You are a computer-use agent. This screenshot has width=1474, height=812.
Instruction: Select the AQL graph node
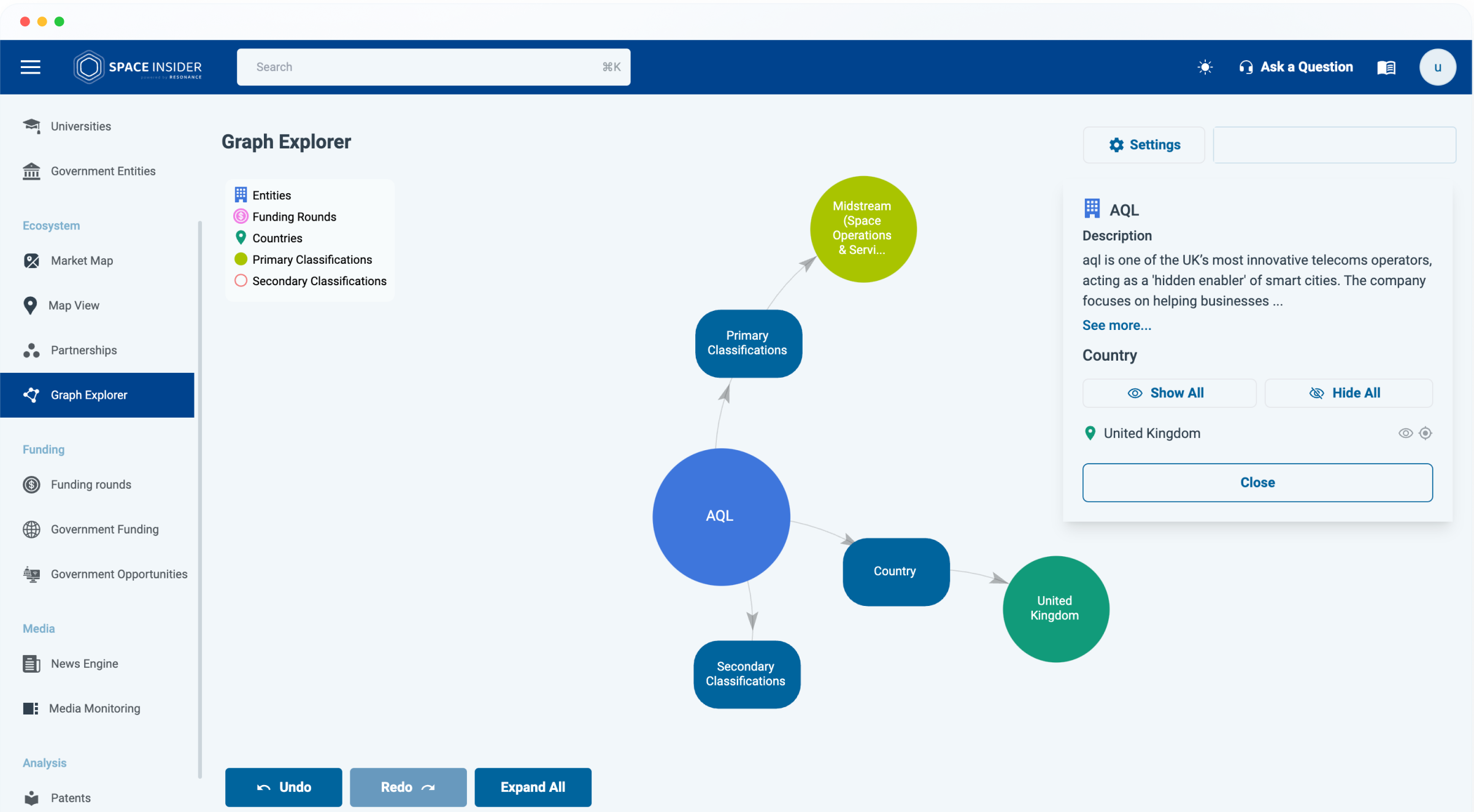click(721, 516)
